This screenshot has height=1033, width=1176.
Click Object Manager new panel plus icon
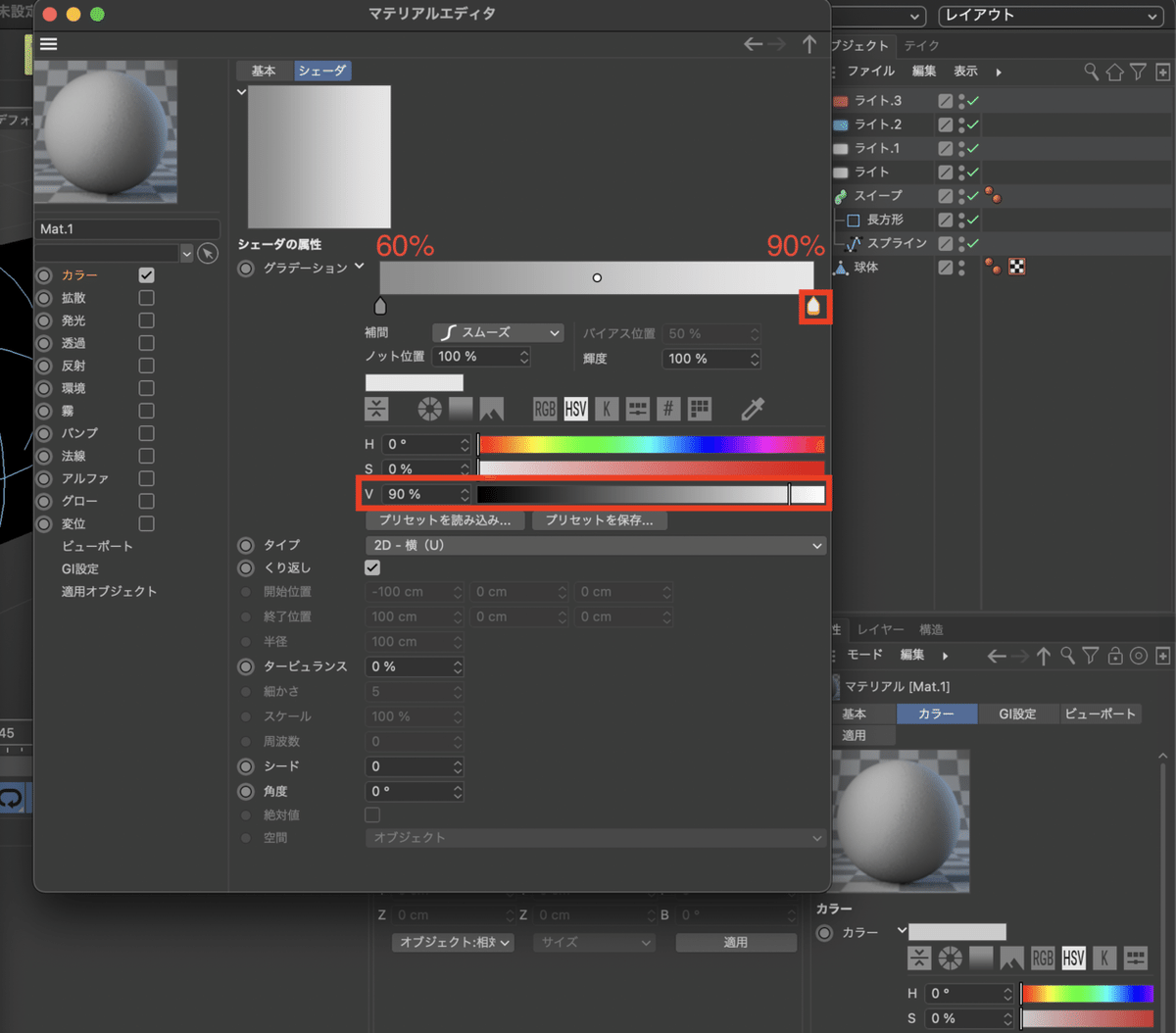[x=1162, y=72]
